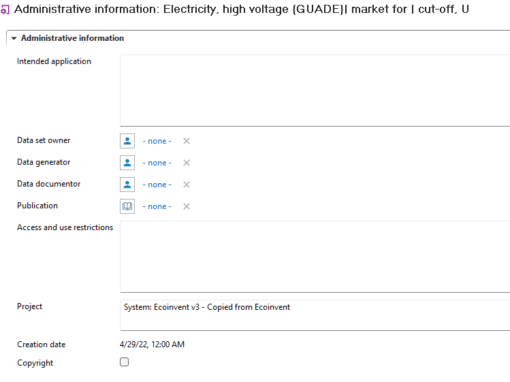Click the process icon beside the page title
This screenshot has width=510, height=382.
tap(5, 10)
